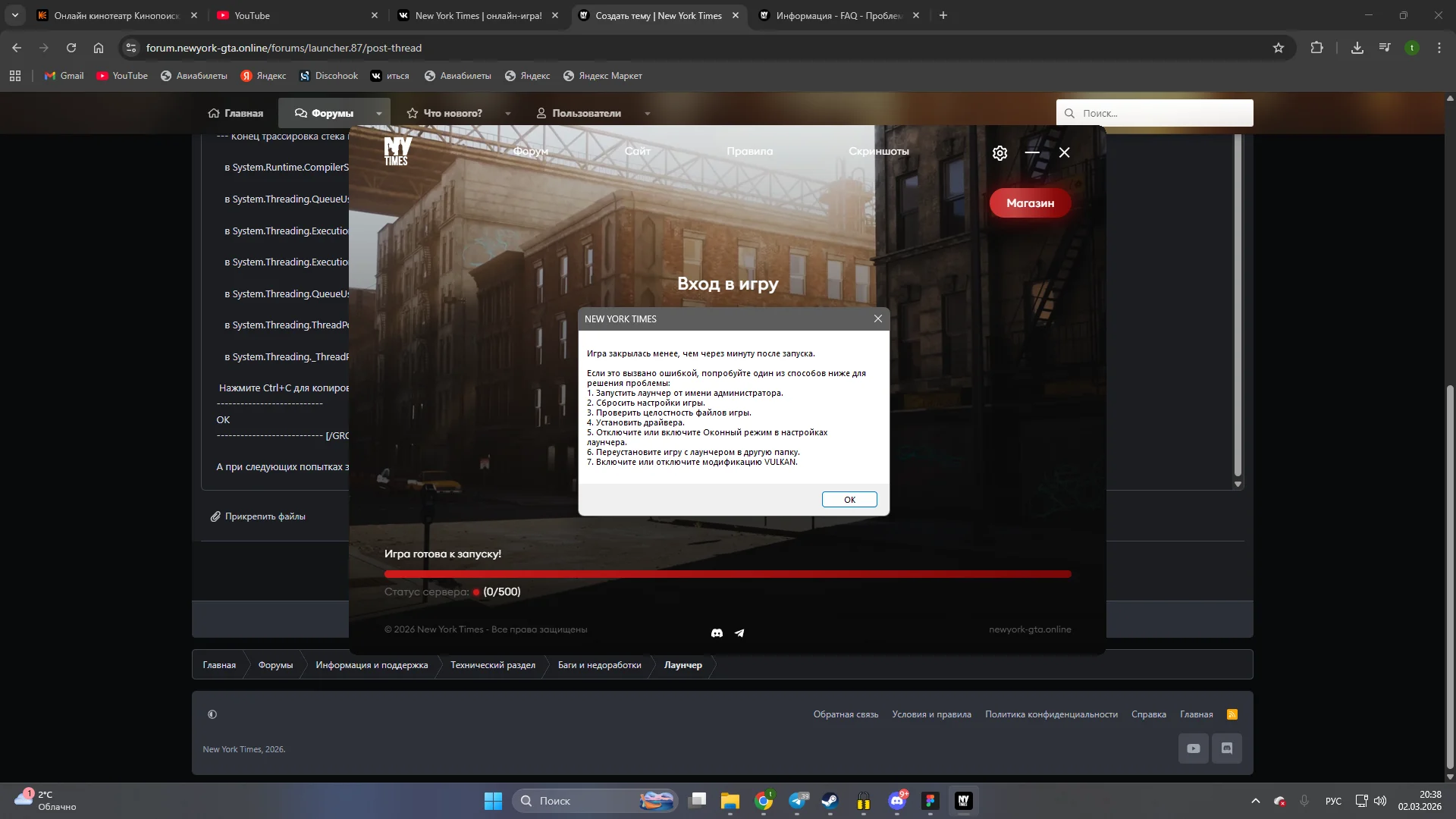Toggle the forum style theme icon
Screen dimensions: 1456x819
pyautogui.click(x=212, y=714)
